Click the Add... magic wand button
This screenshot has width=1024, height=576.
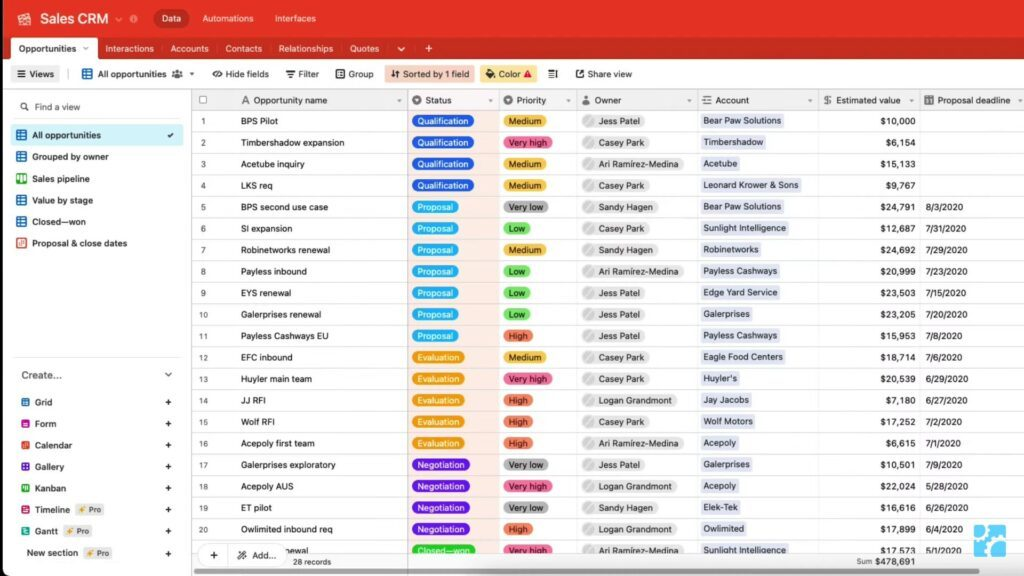(256, 555)
